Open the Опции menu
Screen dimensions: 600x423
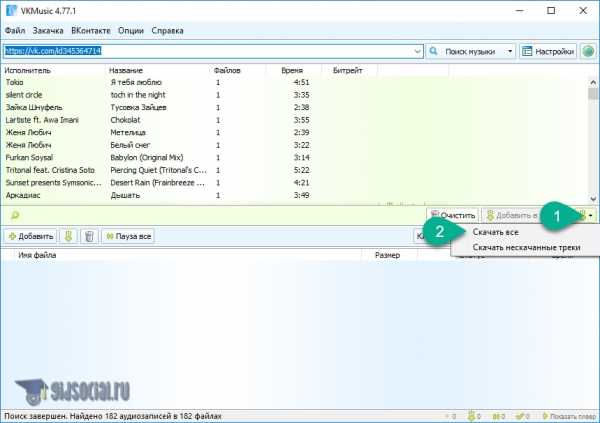(x=131, y=31)
